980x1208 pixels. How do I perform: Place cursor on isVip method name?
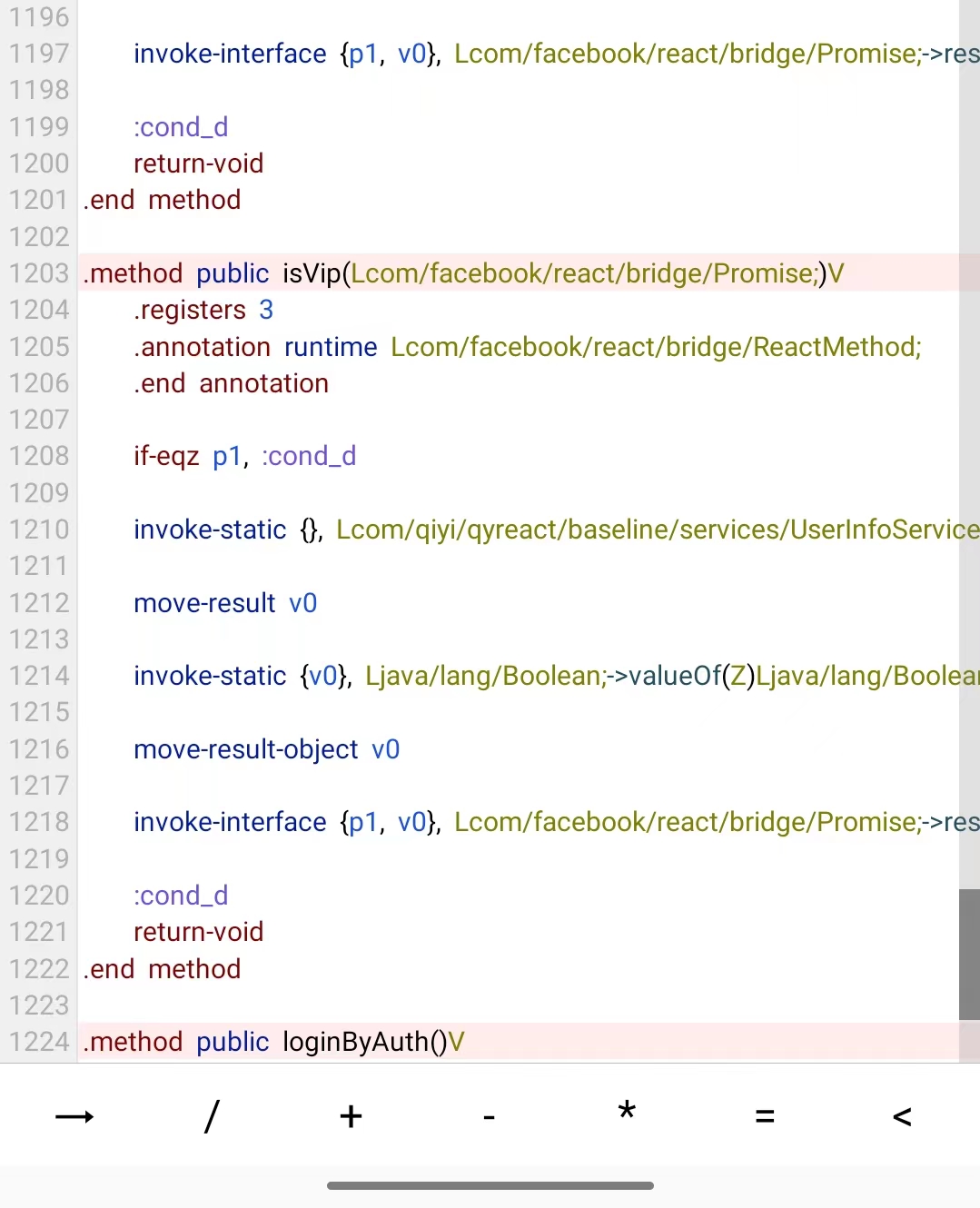[x=311, y=273]
